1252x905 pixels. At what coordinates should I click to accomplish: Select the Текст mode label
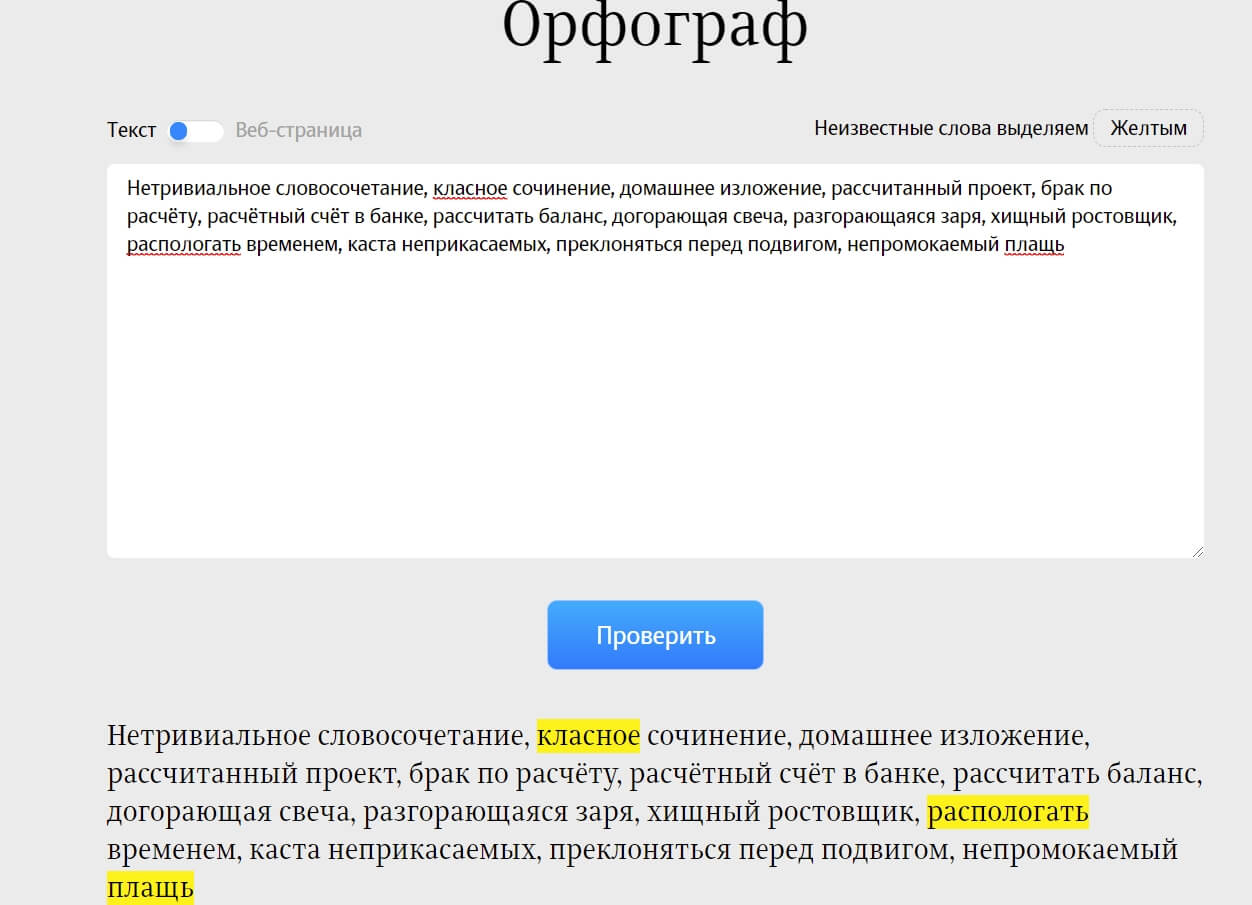[x=132, y=130]
